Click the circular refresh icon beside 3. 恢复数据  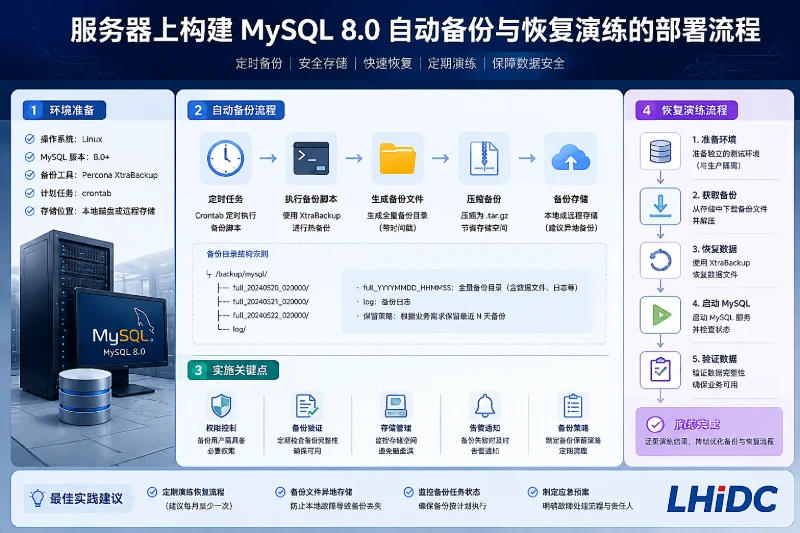(x=660, y=261)
